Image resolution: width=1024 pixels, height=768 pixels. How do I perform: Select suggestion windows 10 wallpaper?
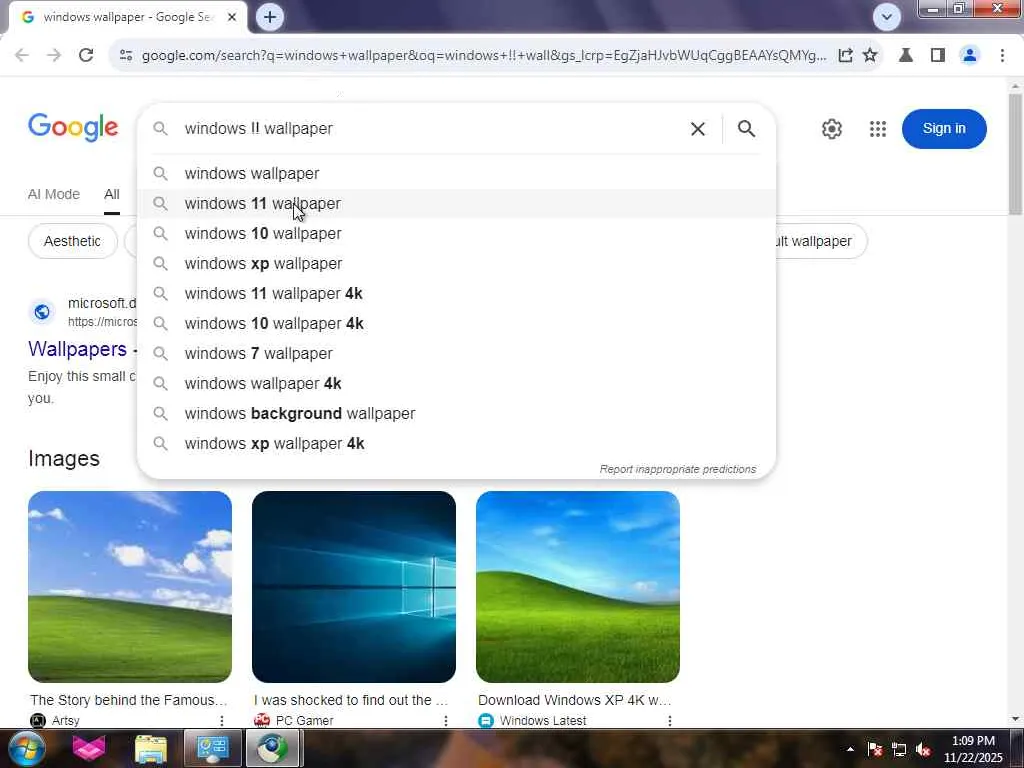456,234
